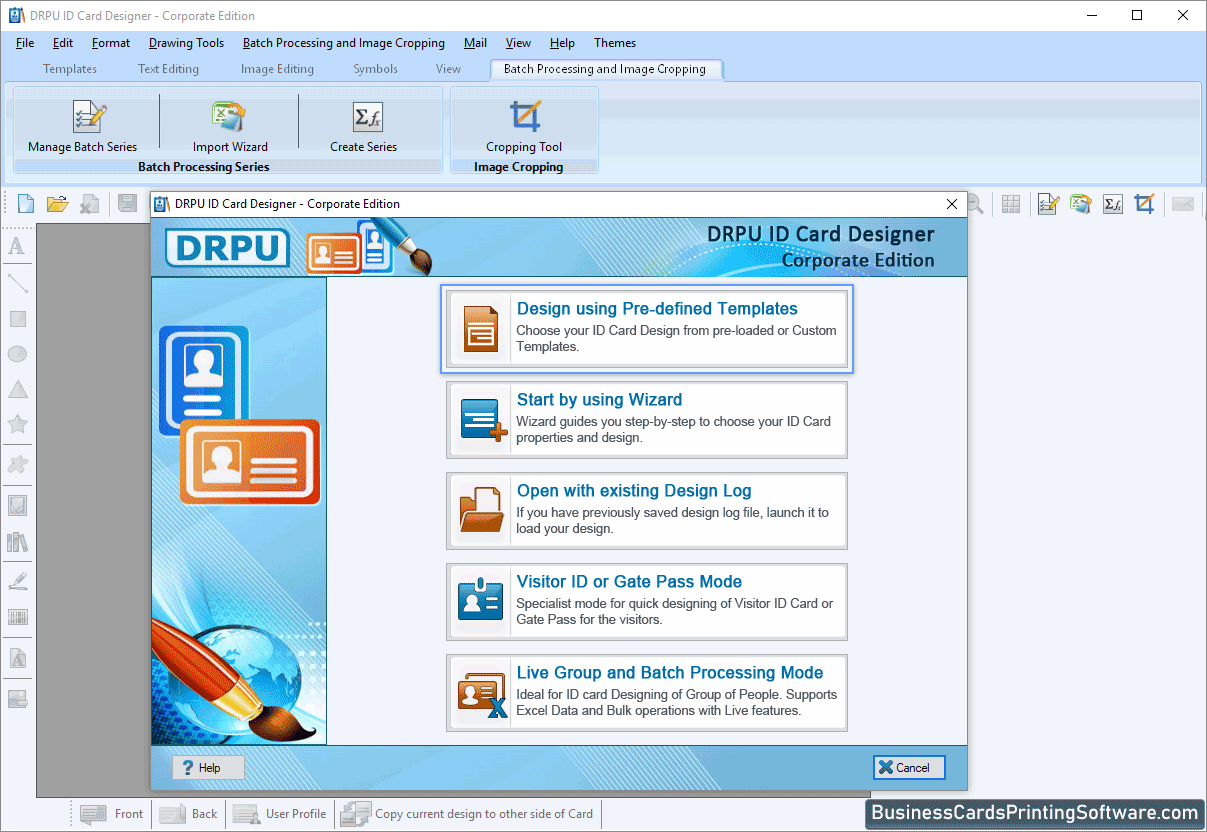This screenshot has height=832, width=1207.
Task: Select the Line drawing tool
Action: [17, 283]
